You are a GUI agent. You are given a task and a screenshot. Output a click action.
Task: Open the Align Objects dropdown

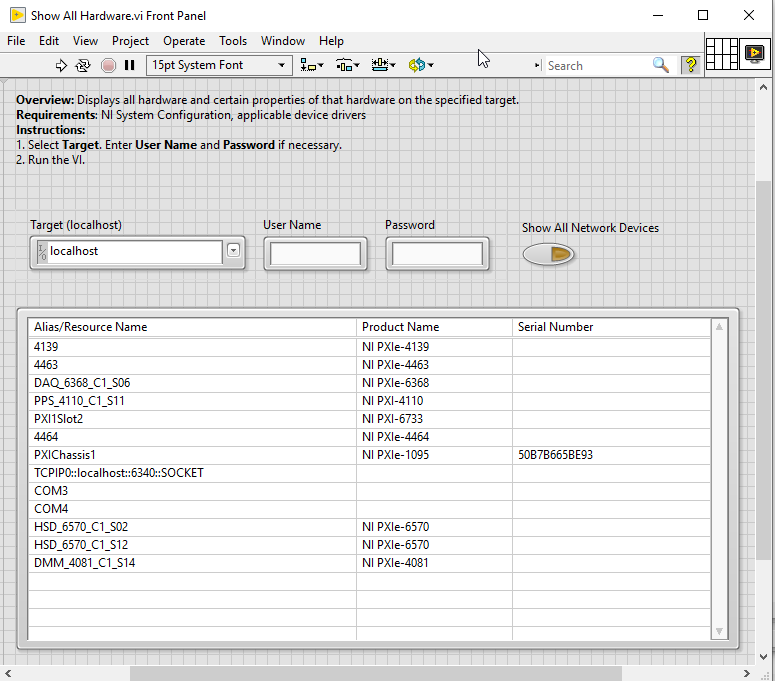point(312,65)
